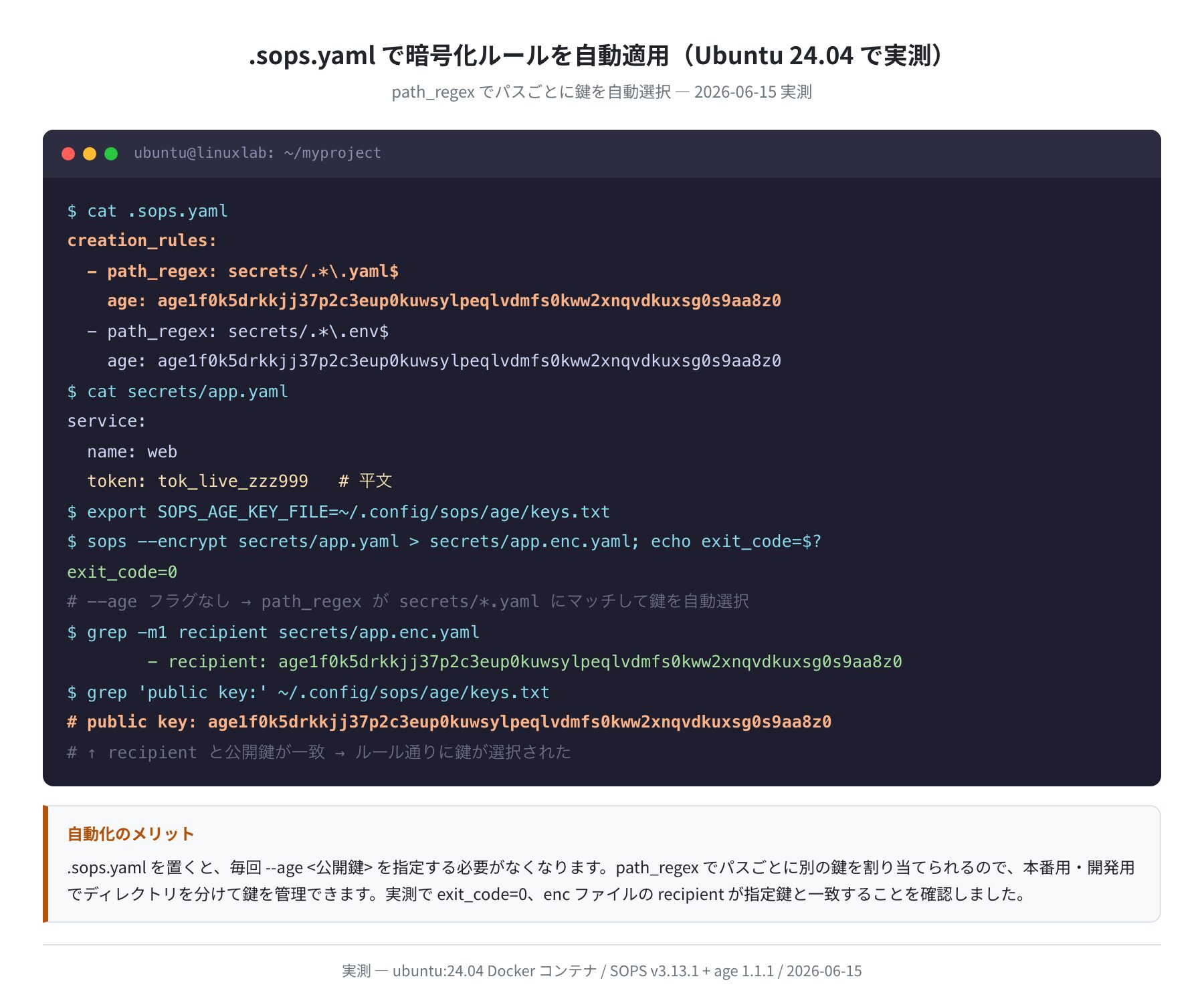Viewport: 1204px width, 1007px height.
Task: Click the comment '# --age フラグなし' line
Action: click(408, 602)
